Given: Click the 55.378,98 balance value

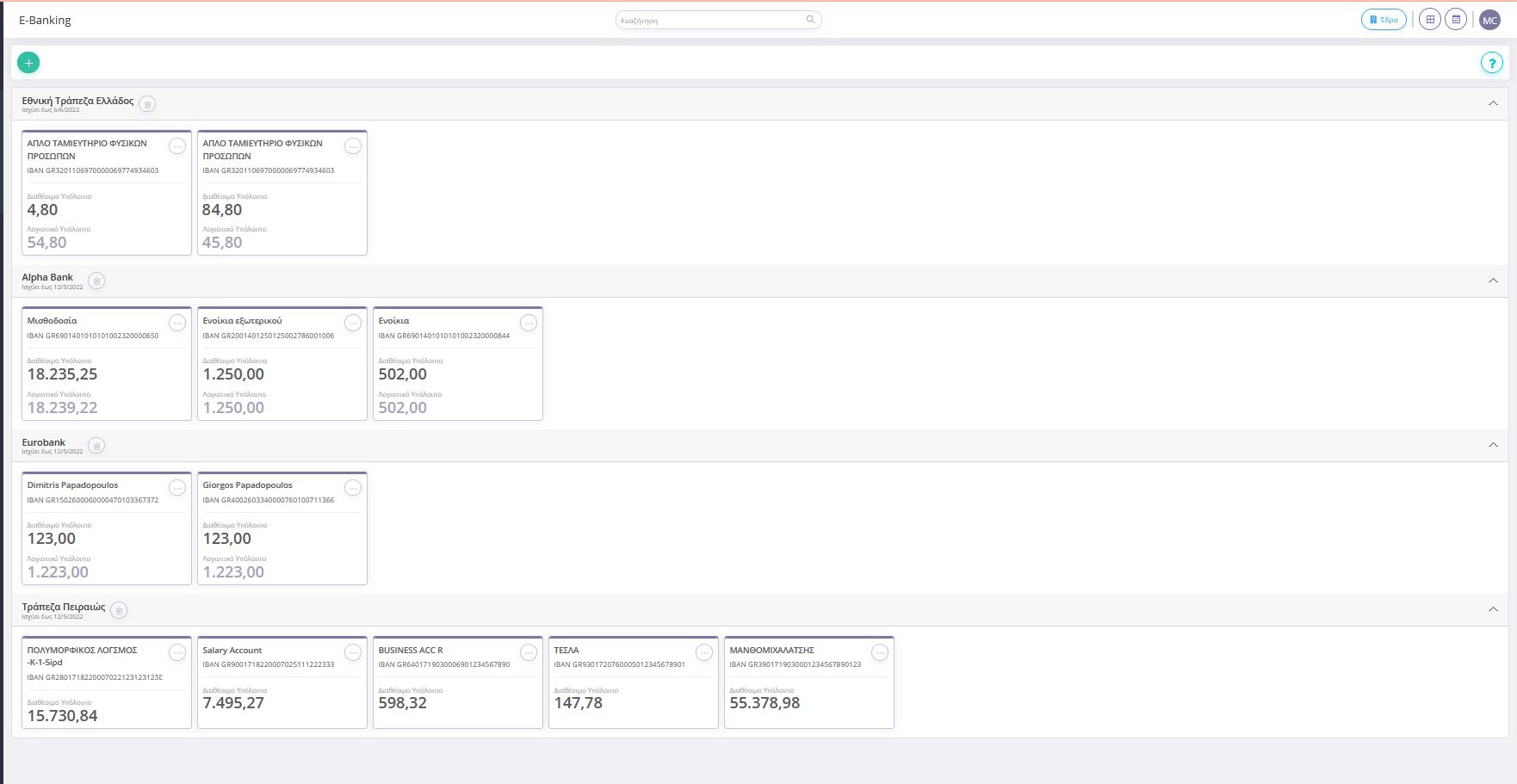Looking at the screenshot, I should 765,703.
